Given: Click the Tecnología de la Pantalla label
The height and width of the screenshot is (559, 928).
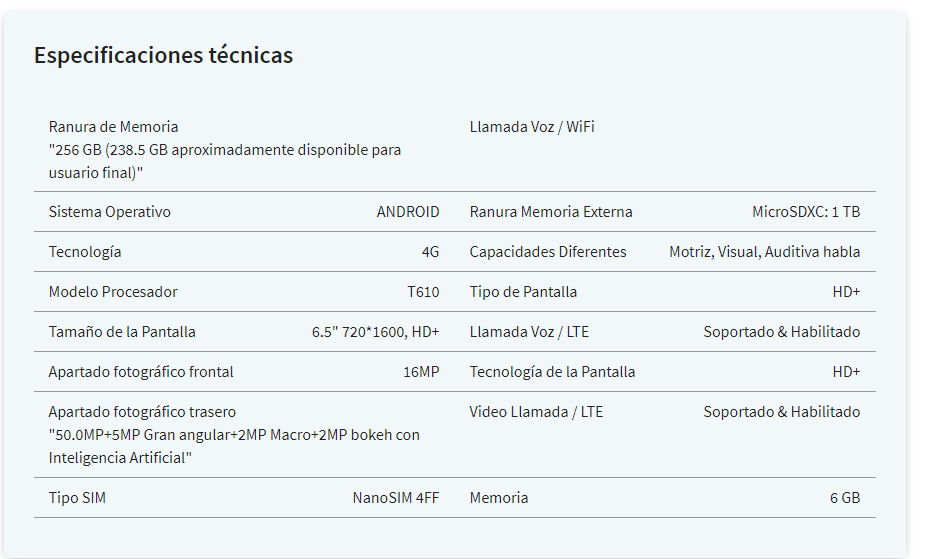Looking at the screenshot, I should (x=552, y=372).
